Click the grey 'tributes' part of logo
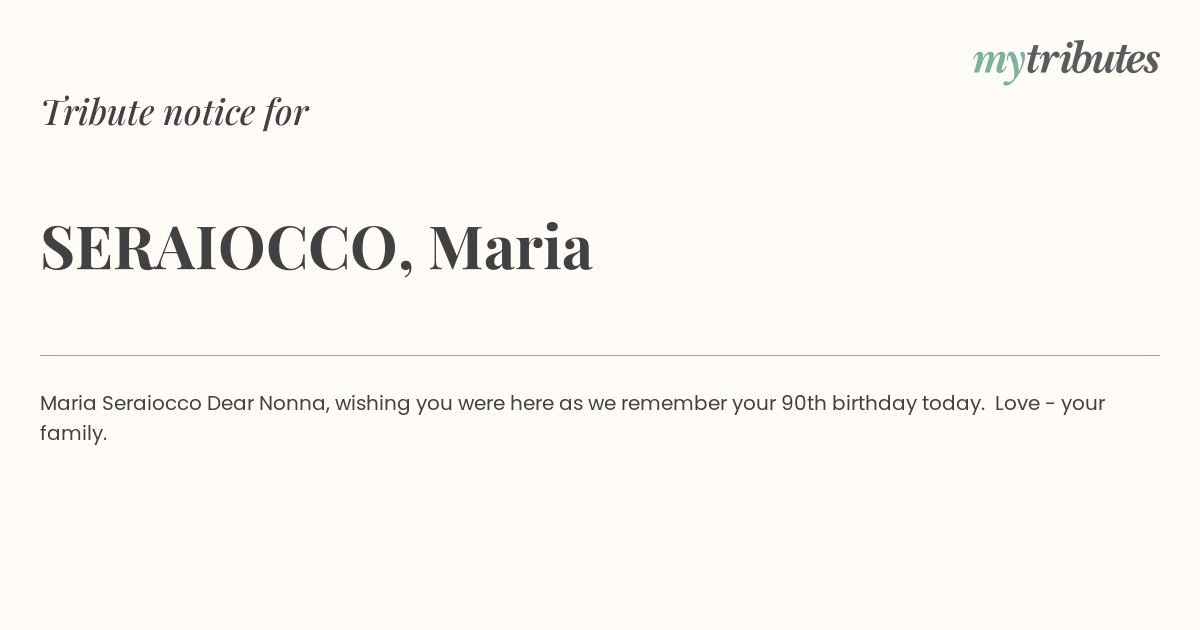Image resolution: width=1200 pixels, height=630 pixels. pyautogui.click(x=1093, y=58)
